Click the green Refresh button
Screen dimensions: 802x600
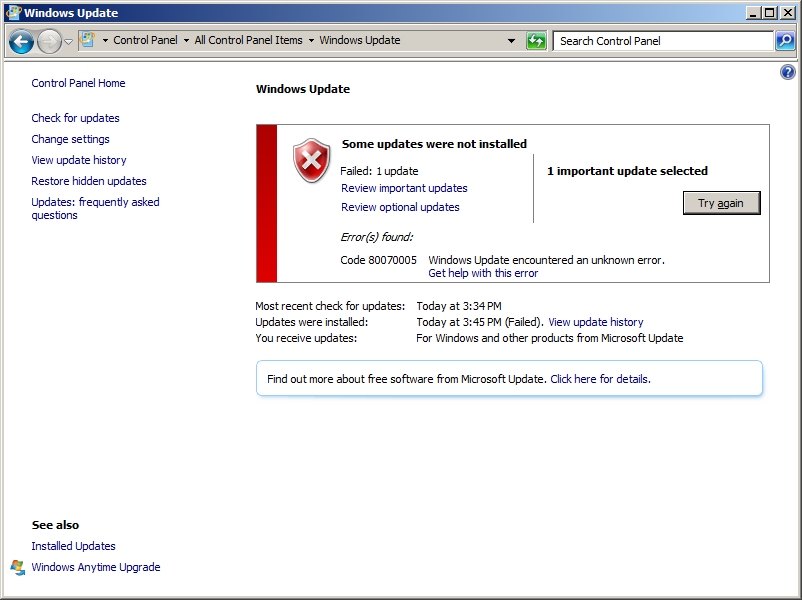coord(536,41)
